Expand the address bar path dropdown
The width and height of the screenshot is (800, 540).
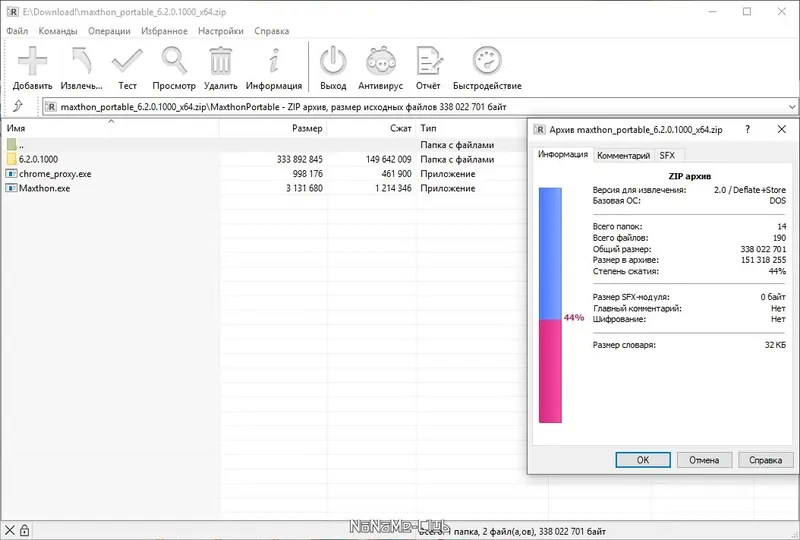pyautogui.click(x=792, y=107)
